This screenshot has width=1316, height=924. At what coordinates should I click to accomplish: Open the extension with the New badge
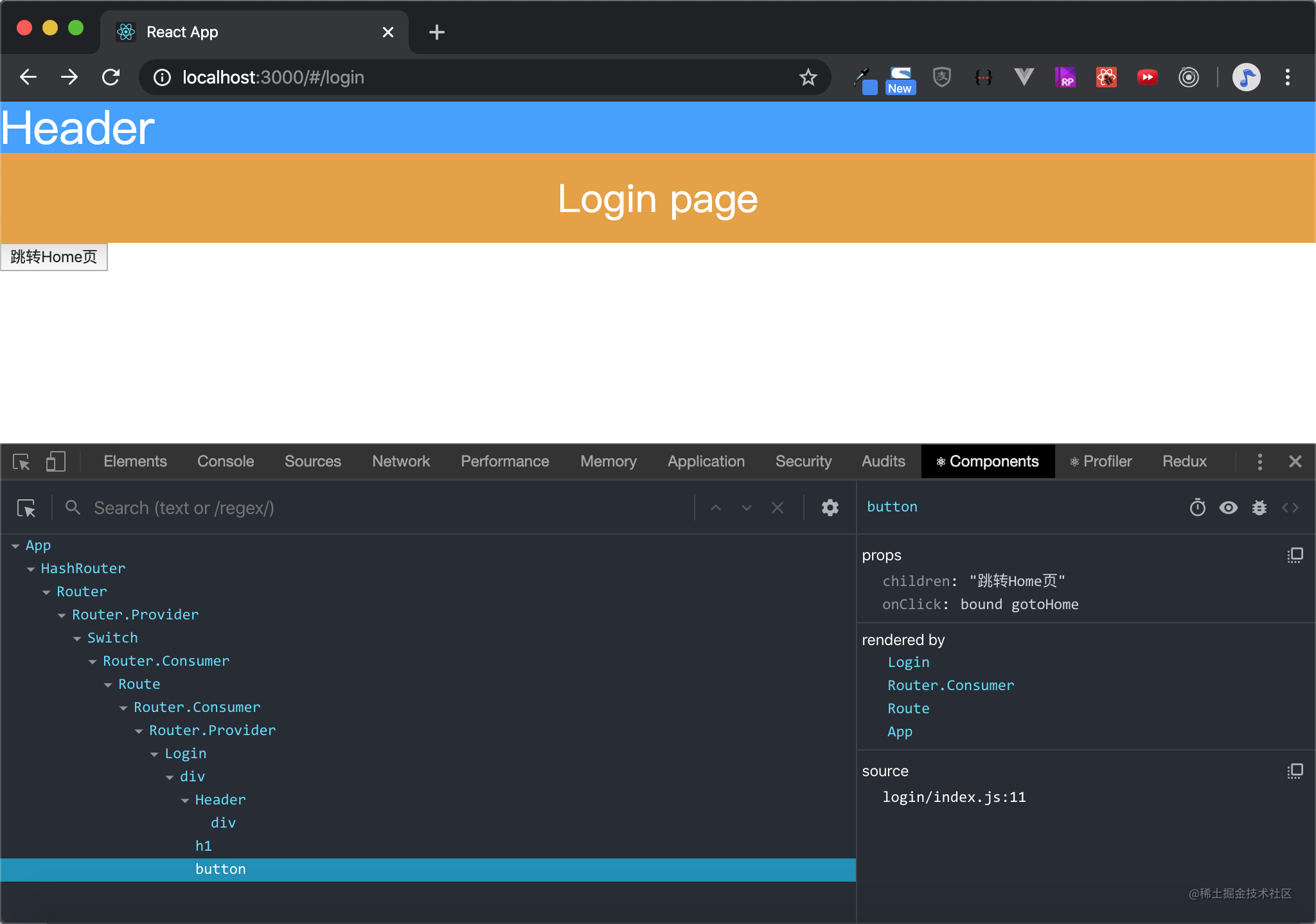[x=900, y=80]
